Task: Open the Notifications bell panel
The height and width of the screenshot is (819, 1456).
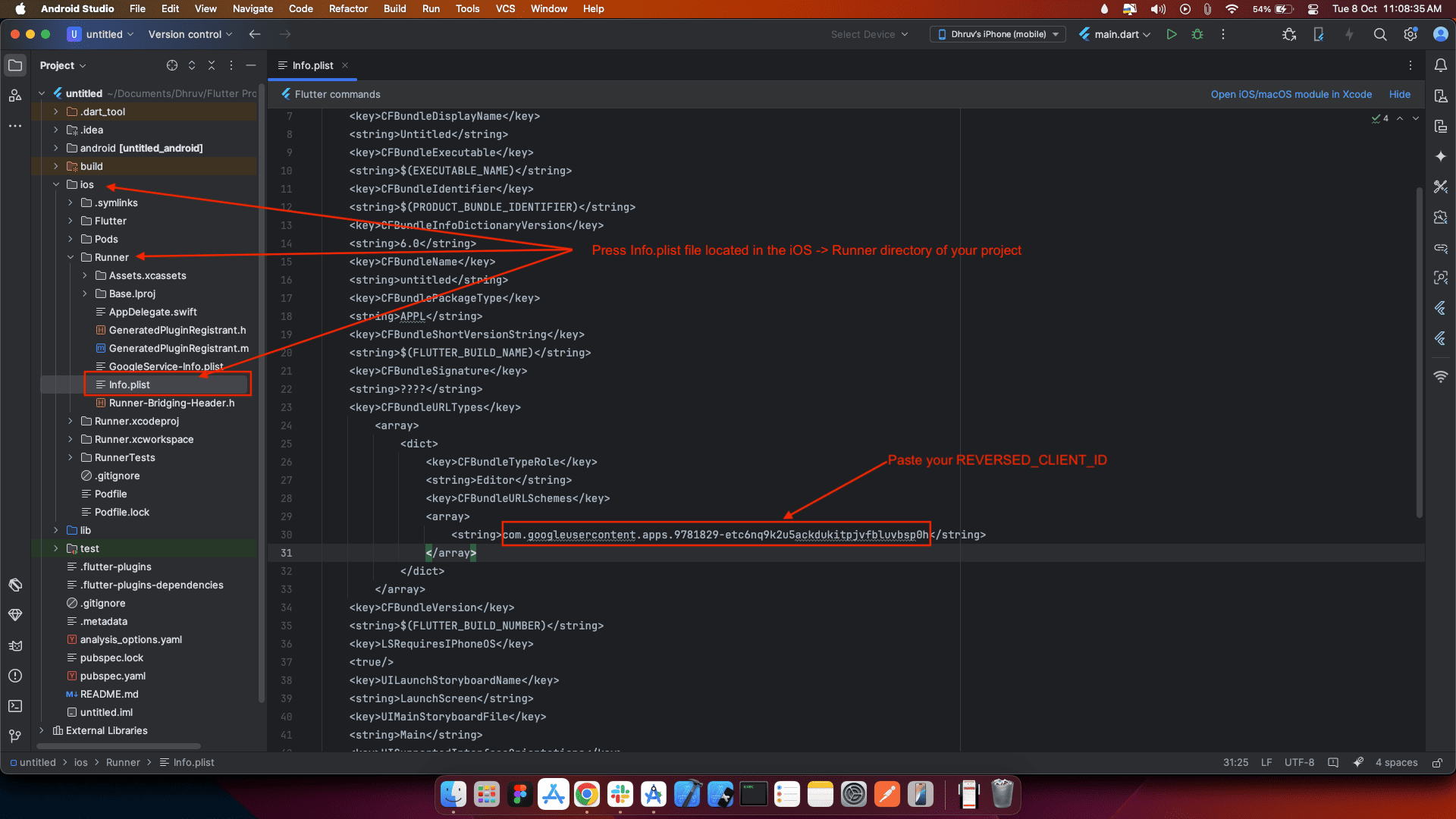Action: coord(1440,65)
